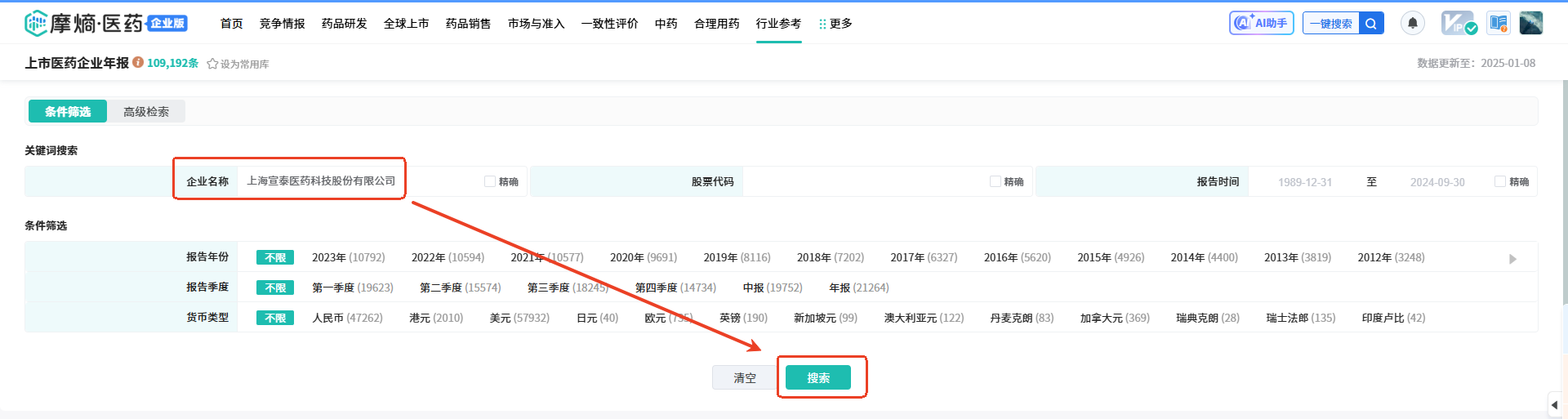Filter by 第一季度 report quarter

click(353, 288)
